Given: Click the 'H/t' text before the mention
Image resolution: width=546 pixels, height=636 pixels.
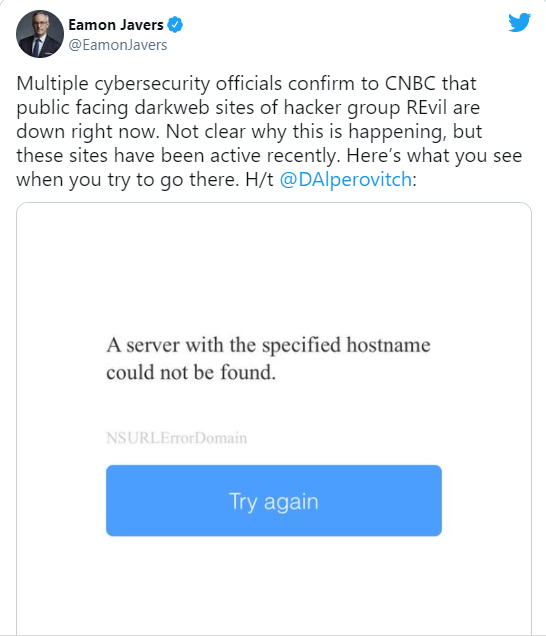Looking at the screenshot, I should pos(260,179).
